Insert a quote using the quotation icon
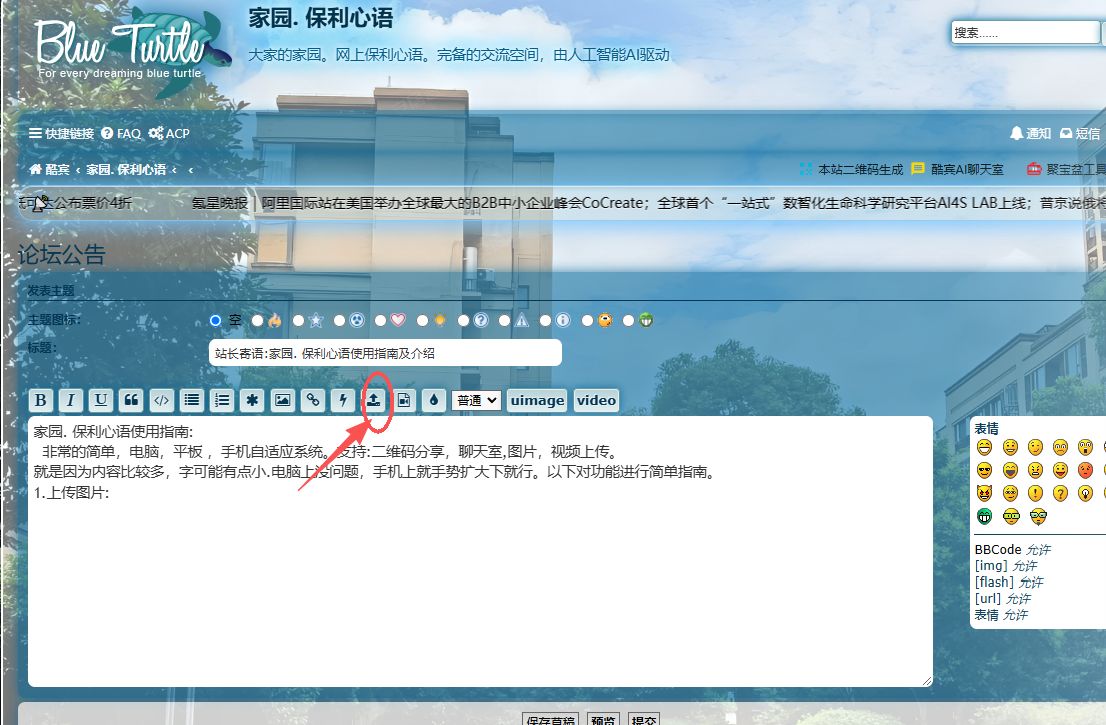 pos(131,400)
